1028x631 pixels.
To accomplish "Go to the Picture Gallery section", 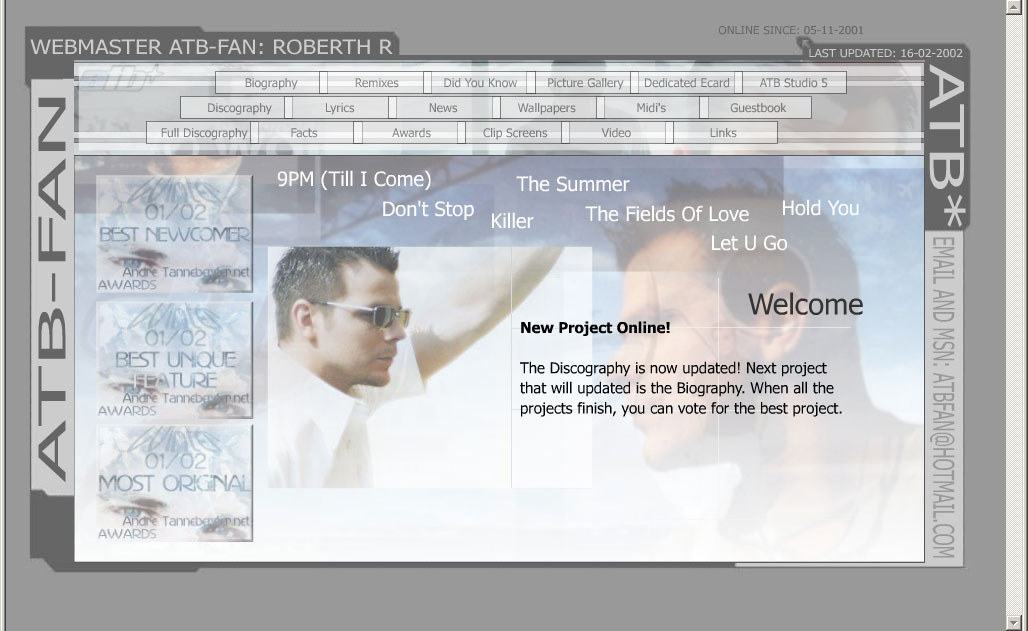I will 585,83.
